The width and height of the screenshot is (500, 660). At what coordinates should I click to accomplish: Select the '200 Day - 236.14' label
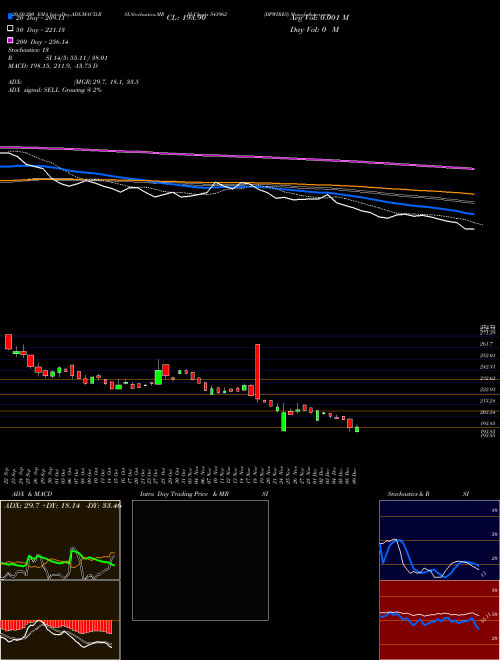tap(42, 42)
